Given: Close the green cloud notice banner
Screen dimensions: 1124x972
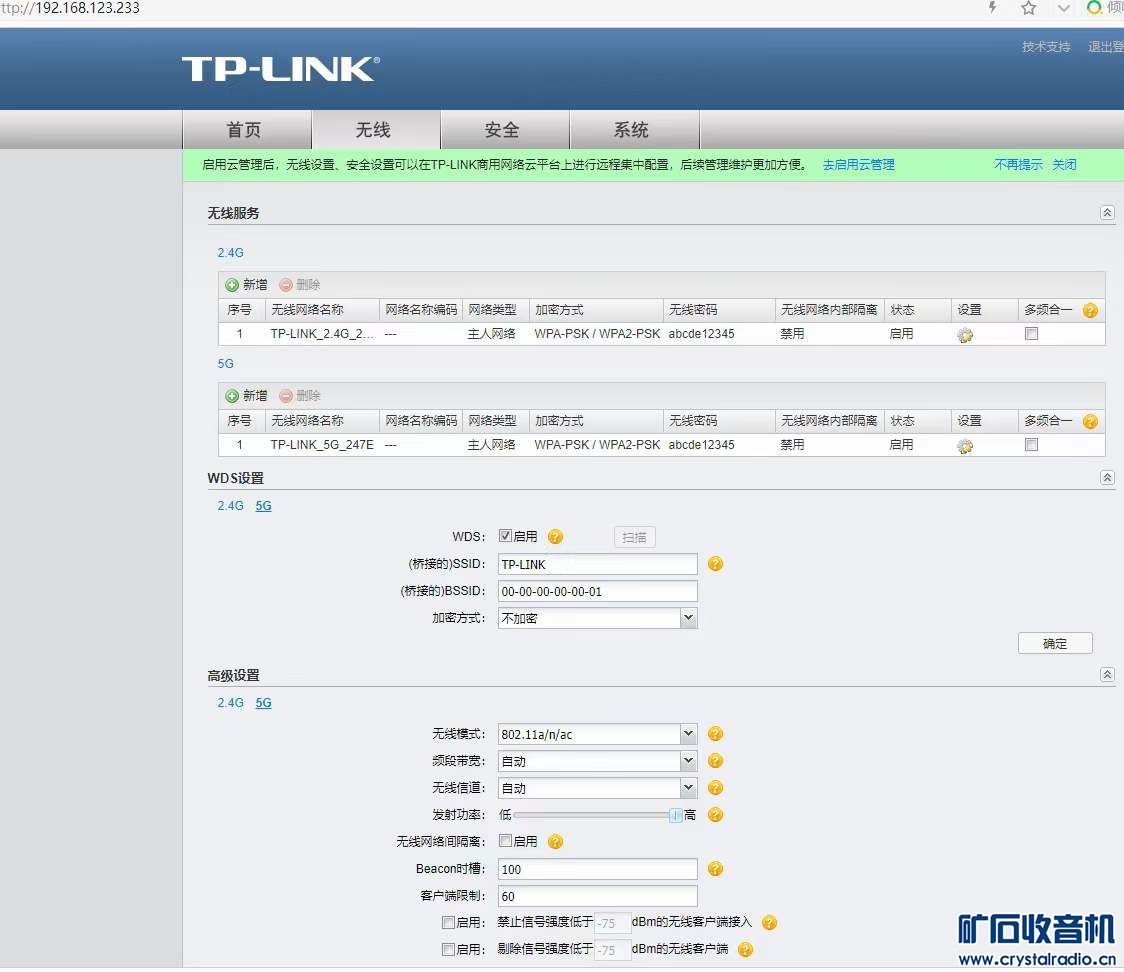Looking at the screenshot, I should (x=1065, y=165).
